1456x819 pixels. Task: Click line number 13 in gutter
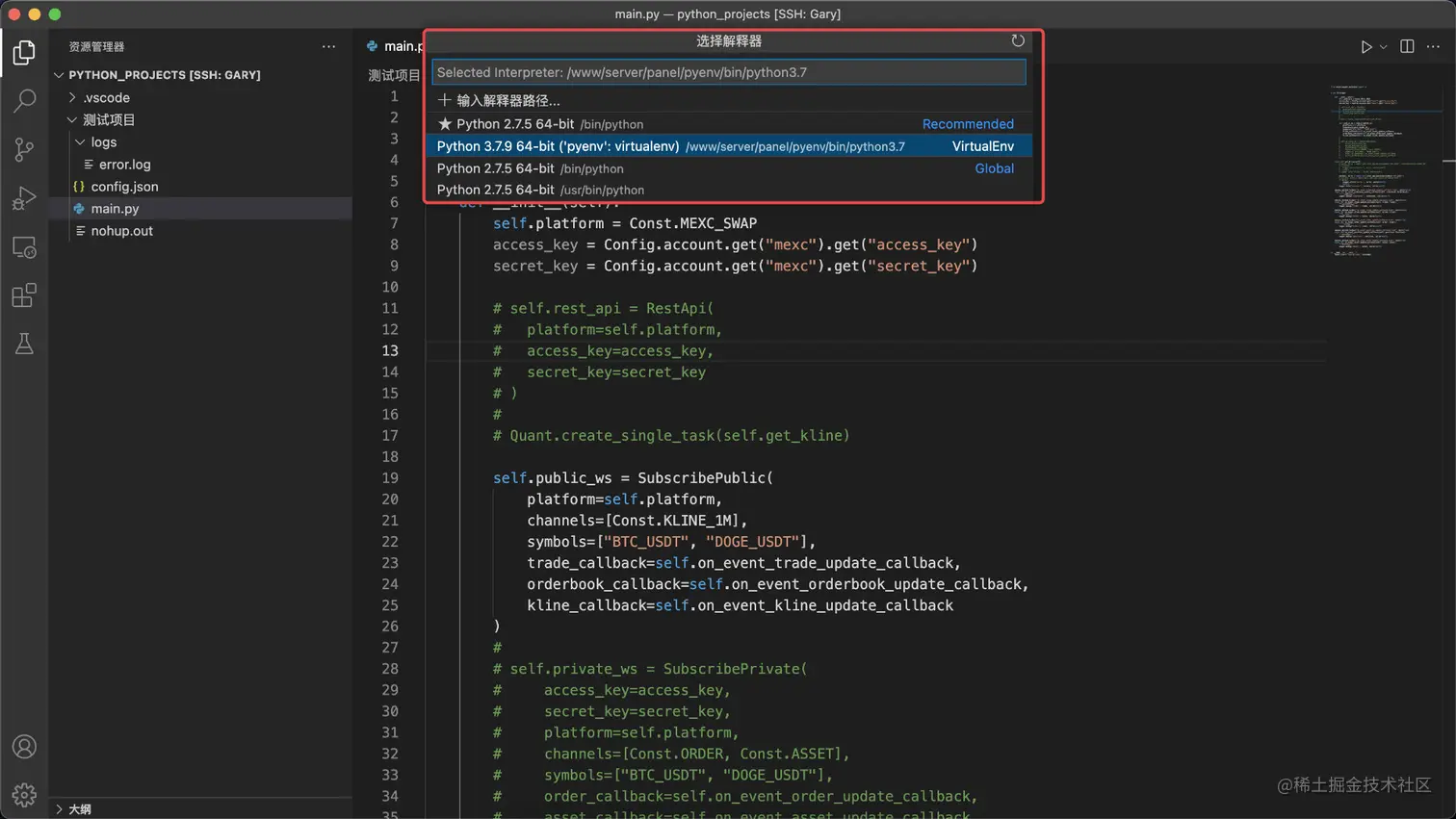[390, 350]
